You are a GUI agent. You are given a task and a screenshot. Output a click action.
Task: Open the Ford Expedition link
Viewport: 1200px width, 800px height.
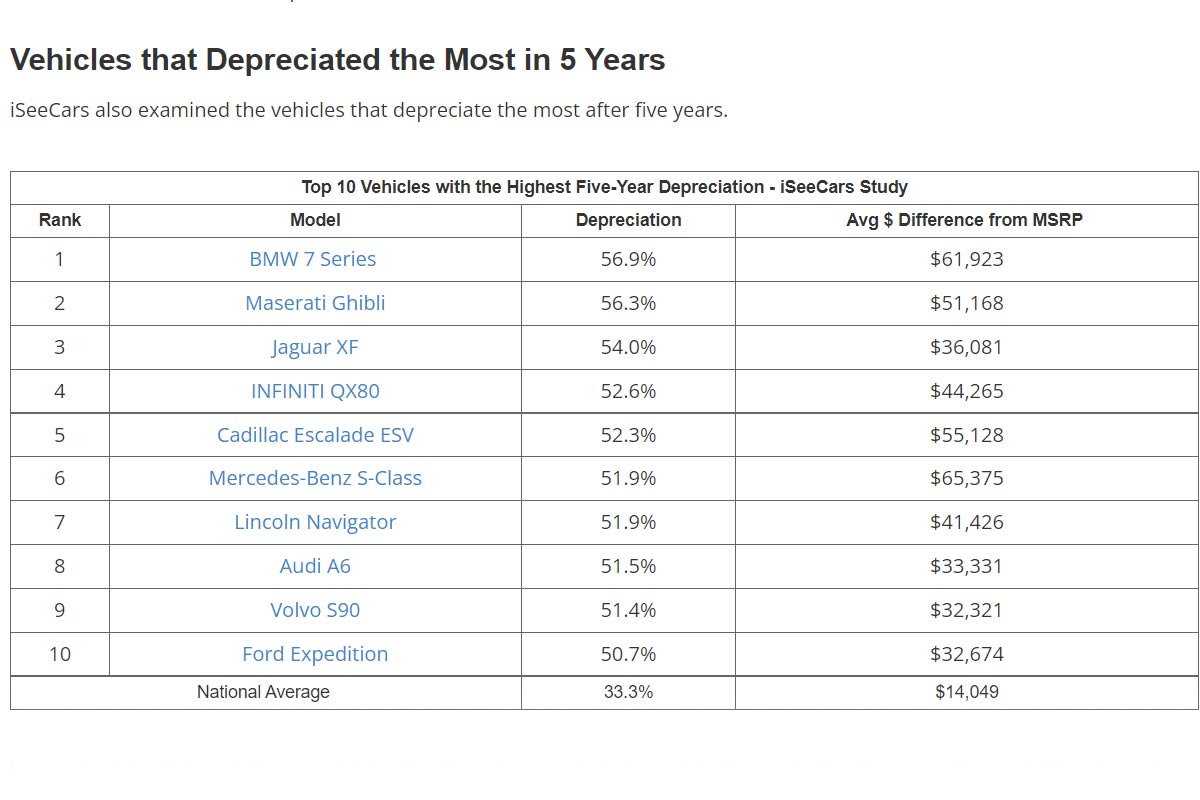point(315,654)
